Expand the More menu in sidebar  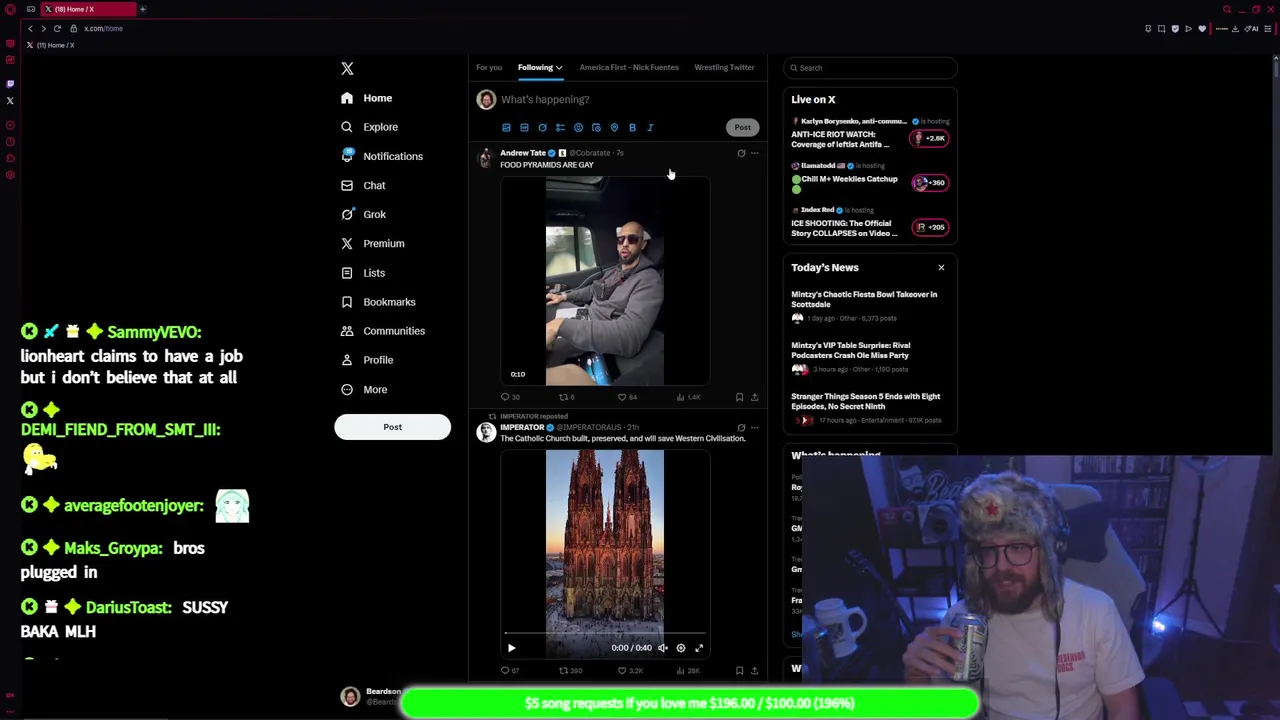(x=364, y=389)
